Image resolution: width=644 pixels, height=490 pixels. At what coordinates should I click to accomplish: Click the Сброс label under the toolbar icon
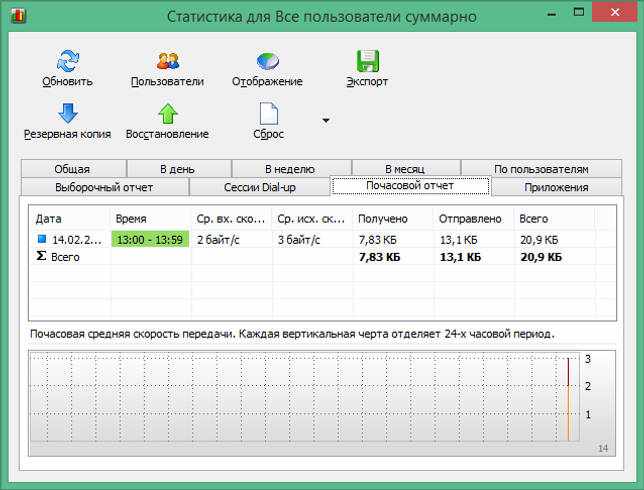click(269, 134)
